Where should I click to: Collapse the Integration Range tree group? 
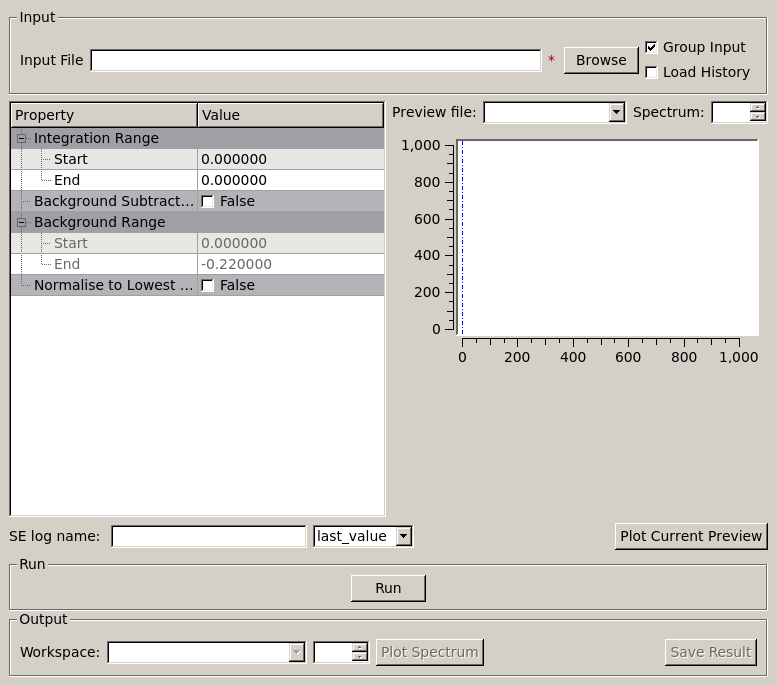click(x=22, y=138)
